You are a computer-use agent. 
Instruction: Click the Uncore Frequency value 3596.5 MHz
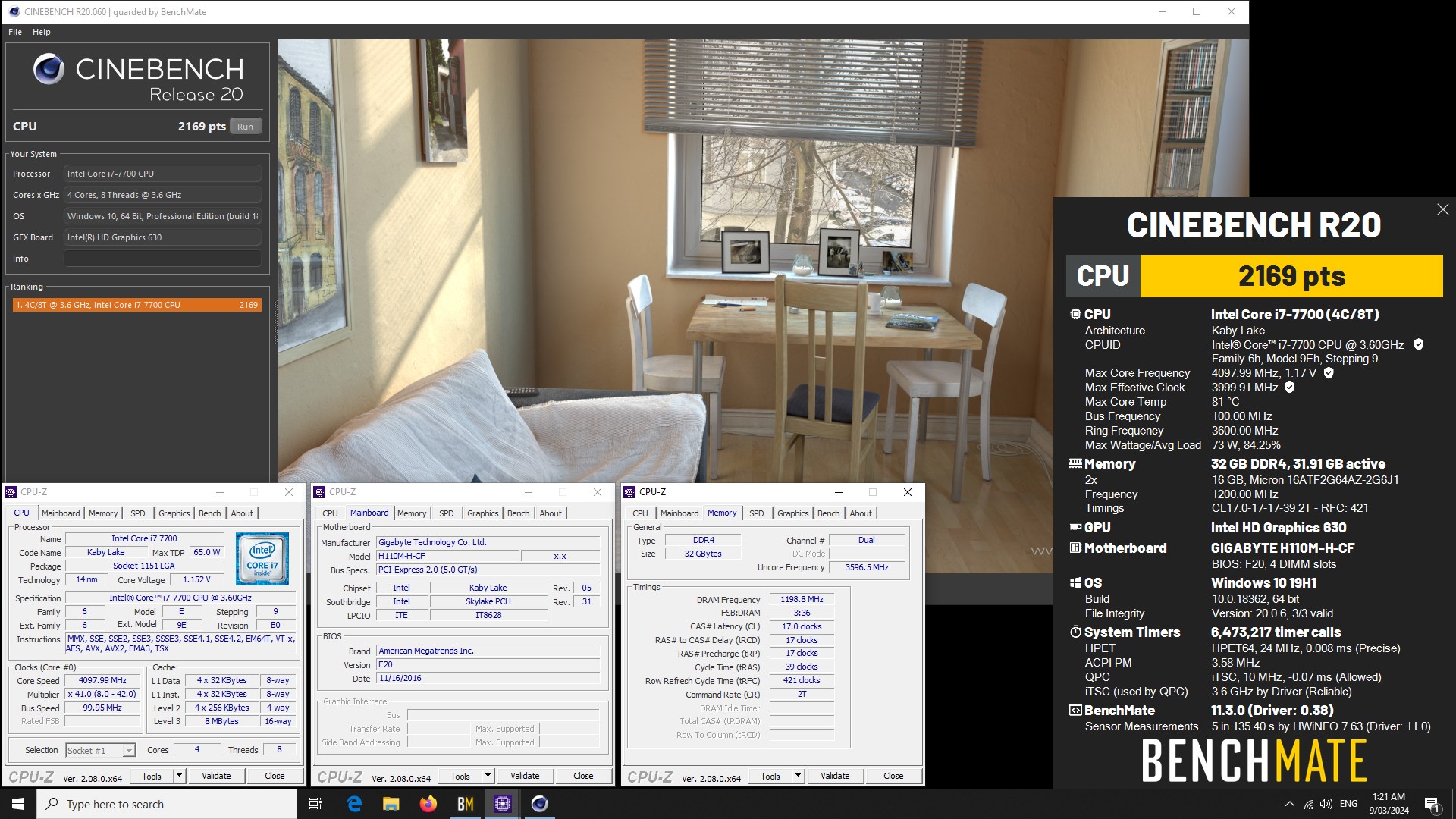(x=867, y=567)
